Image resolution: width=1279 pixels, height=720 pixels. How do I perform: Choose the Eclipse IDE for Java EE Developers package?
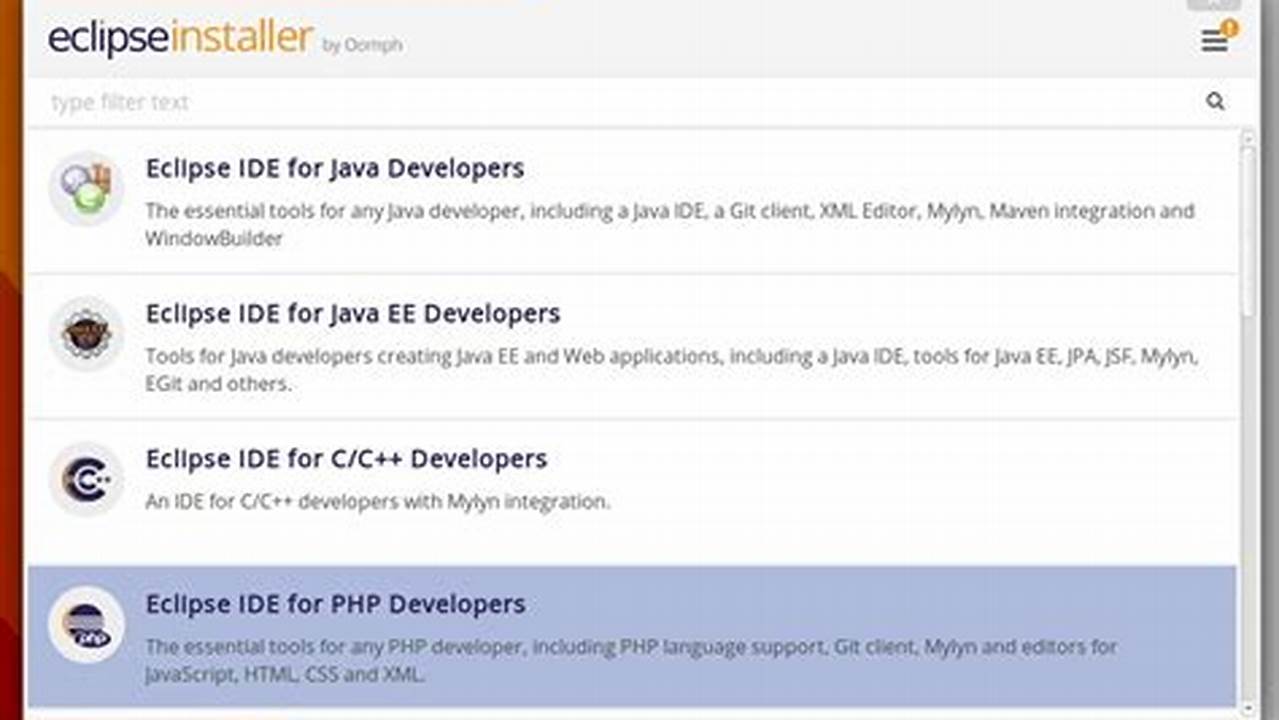(x=352, y=313)
